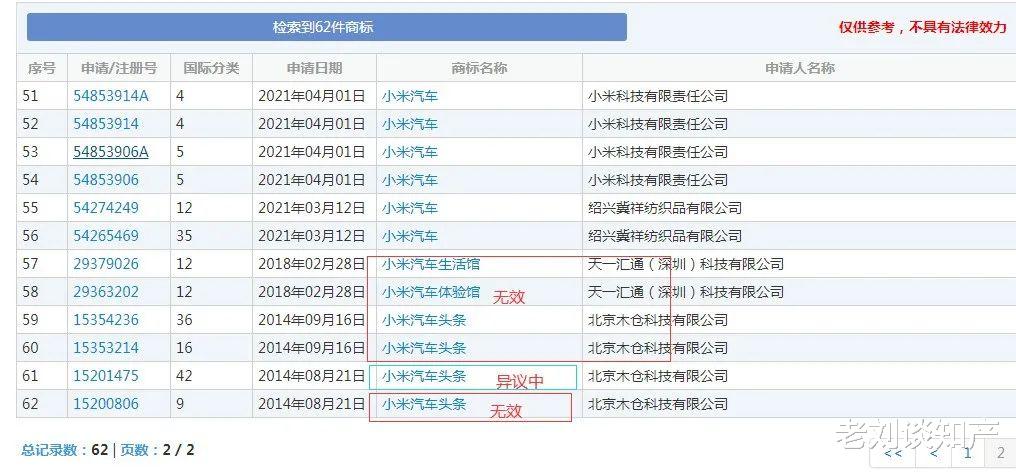Open registration number 29379026 link
Viewport: 1016px width, 472px height.
(x=106, y=264)
